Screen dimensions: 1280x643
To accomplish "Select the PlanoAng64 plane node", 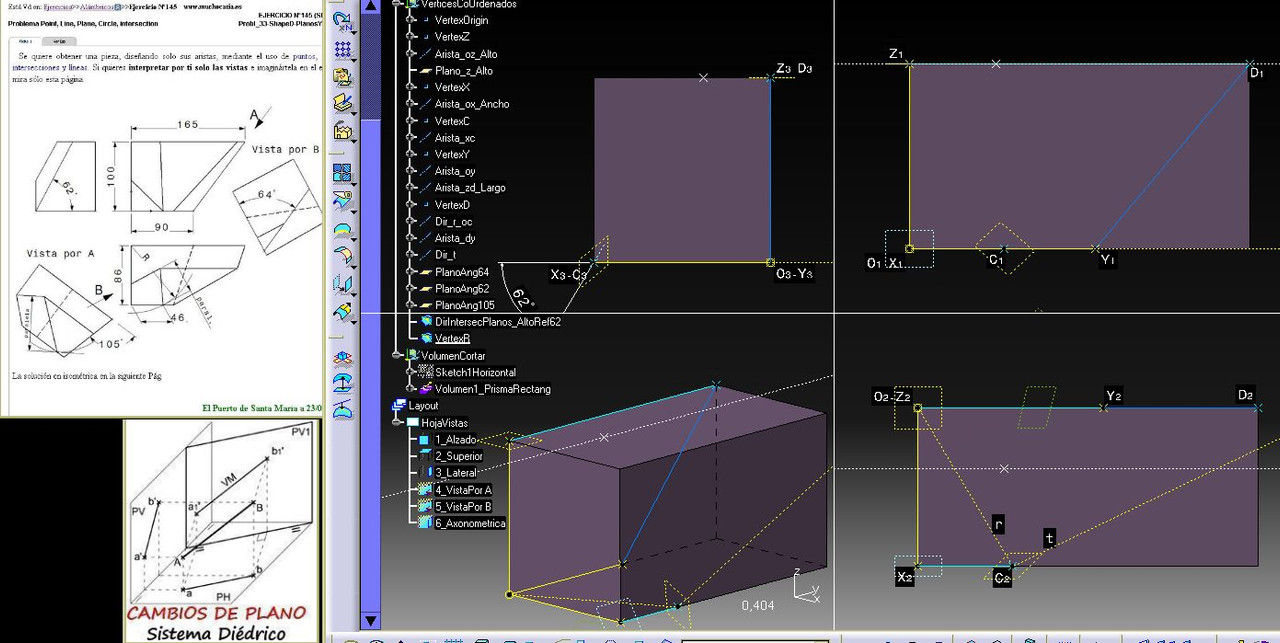I will (462, 272).
